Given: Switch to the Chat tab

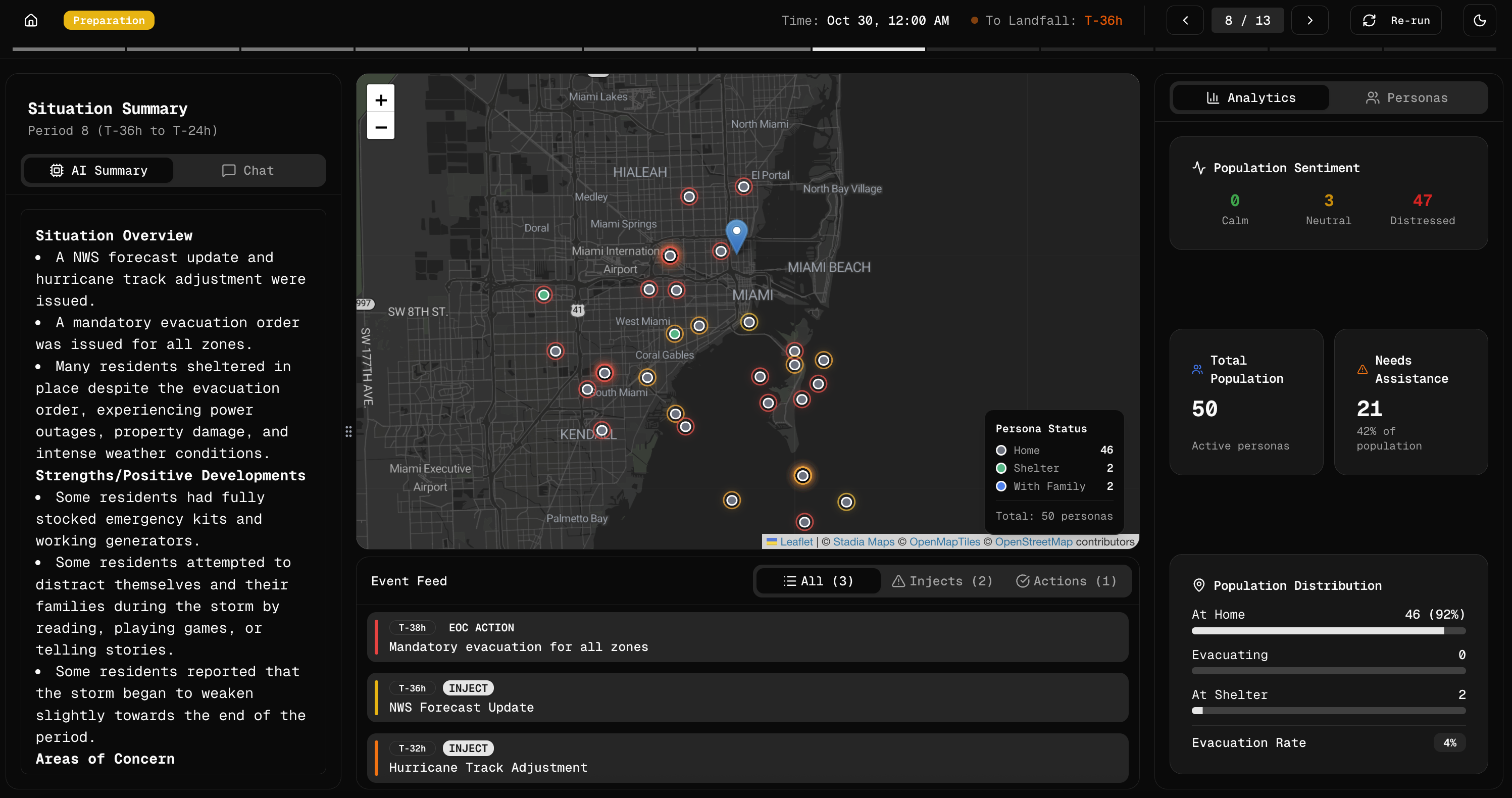Looking at the screenshot, I should point(247,170).
